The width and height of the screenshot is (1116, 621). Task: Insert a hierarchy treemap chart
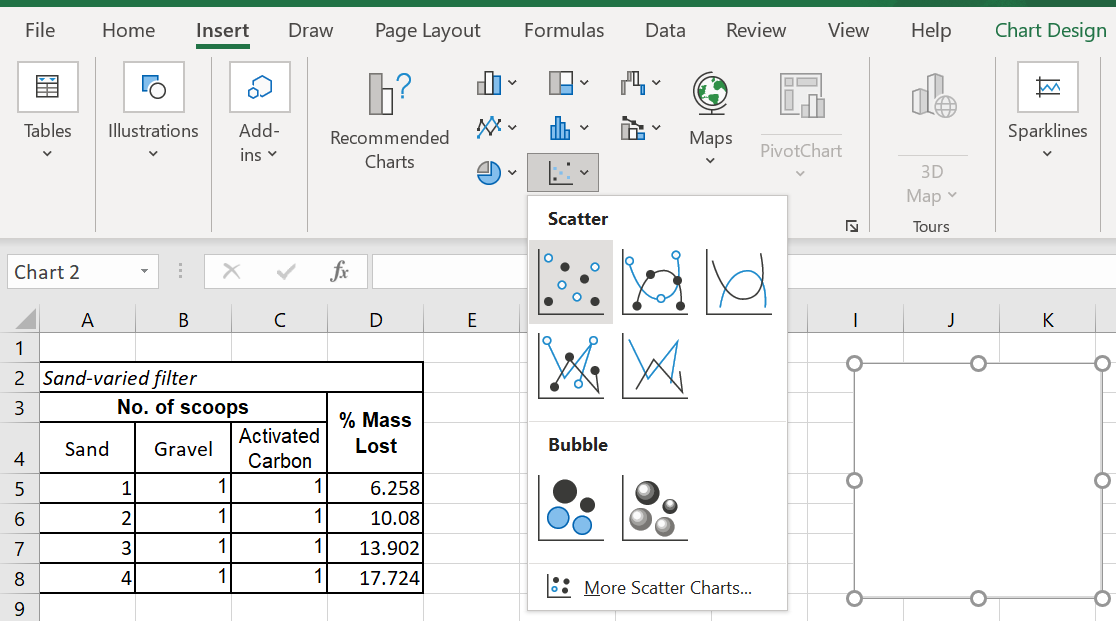[561, 83]
